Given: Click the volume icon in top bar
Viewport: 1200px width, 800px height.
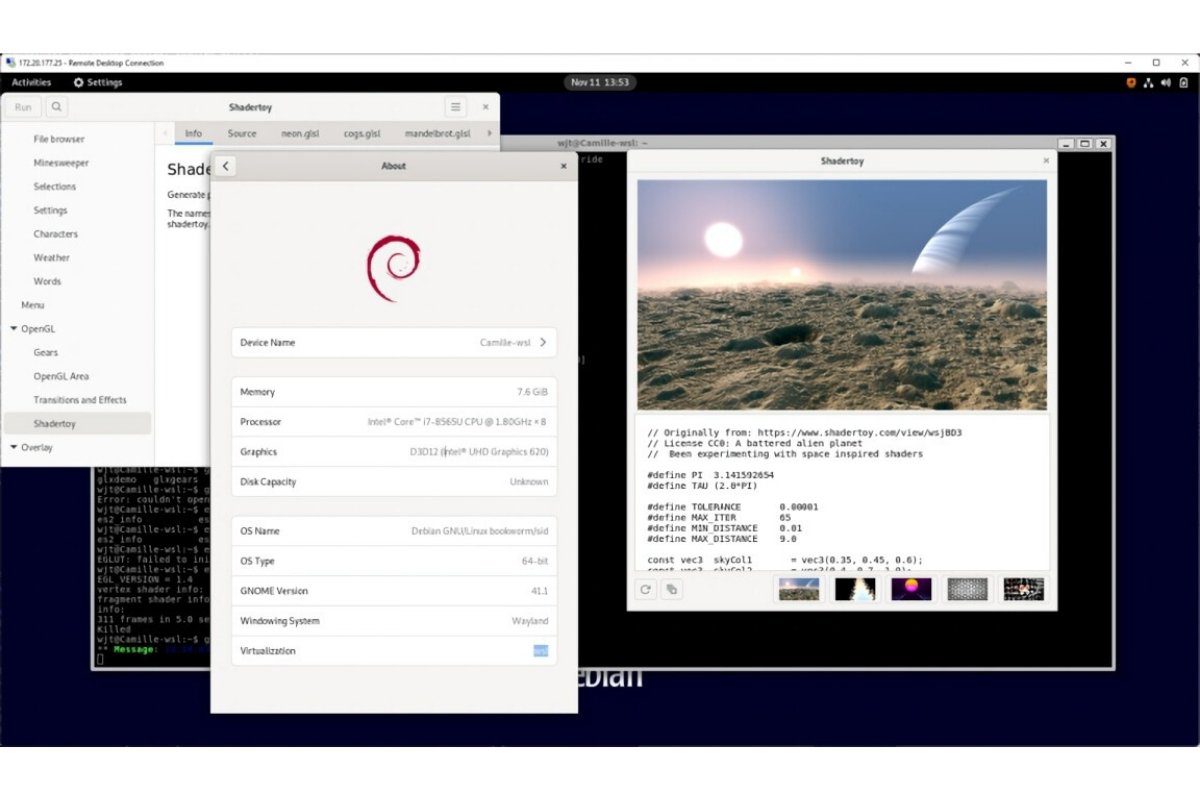Looking at the screenshot, I should pos(1166,83).
